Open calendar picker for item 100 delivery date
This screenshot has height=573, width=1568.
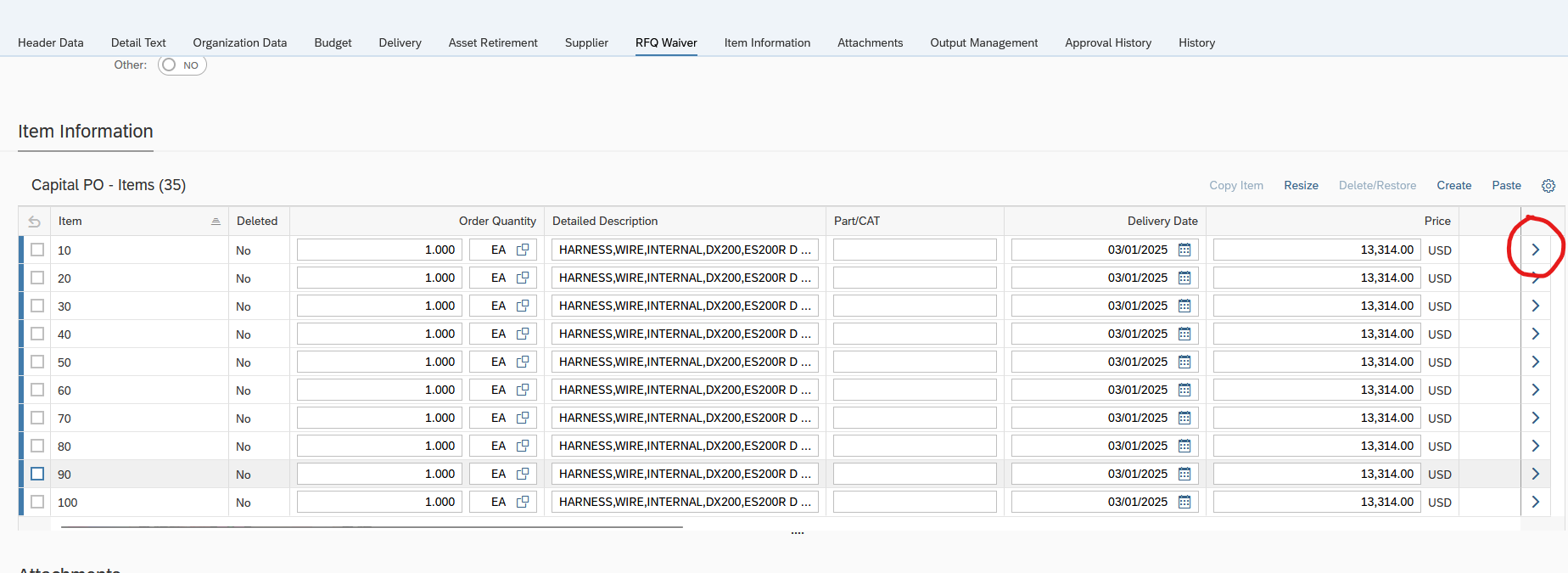1184,502
